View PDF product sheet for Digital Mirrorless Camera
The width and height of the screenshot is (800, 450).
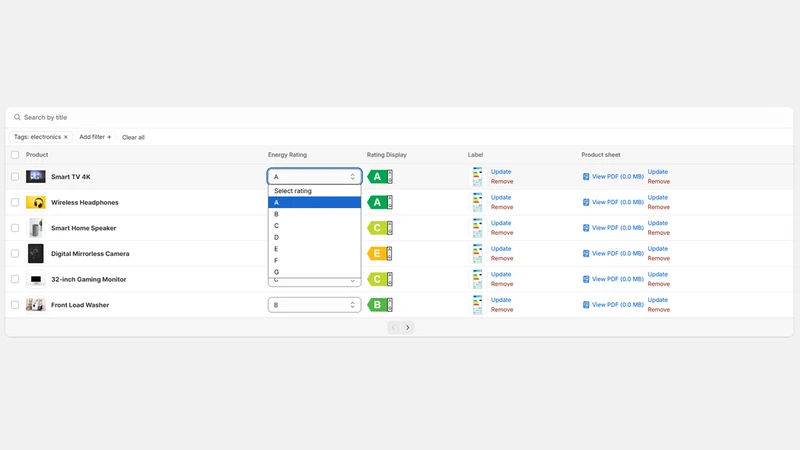tap(613, 254)
